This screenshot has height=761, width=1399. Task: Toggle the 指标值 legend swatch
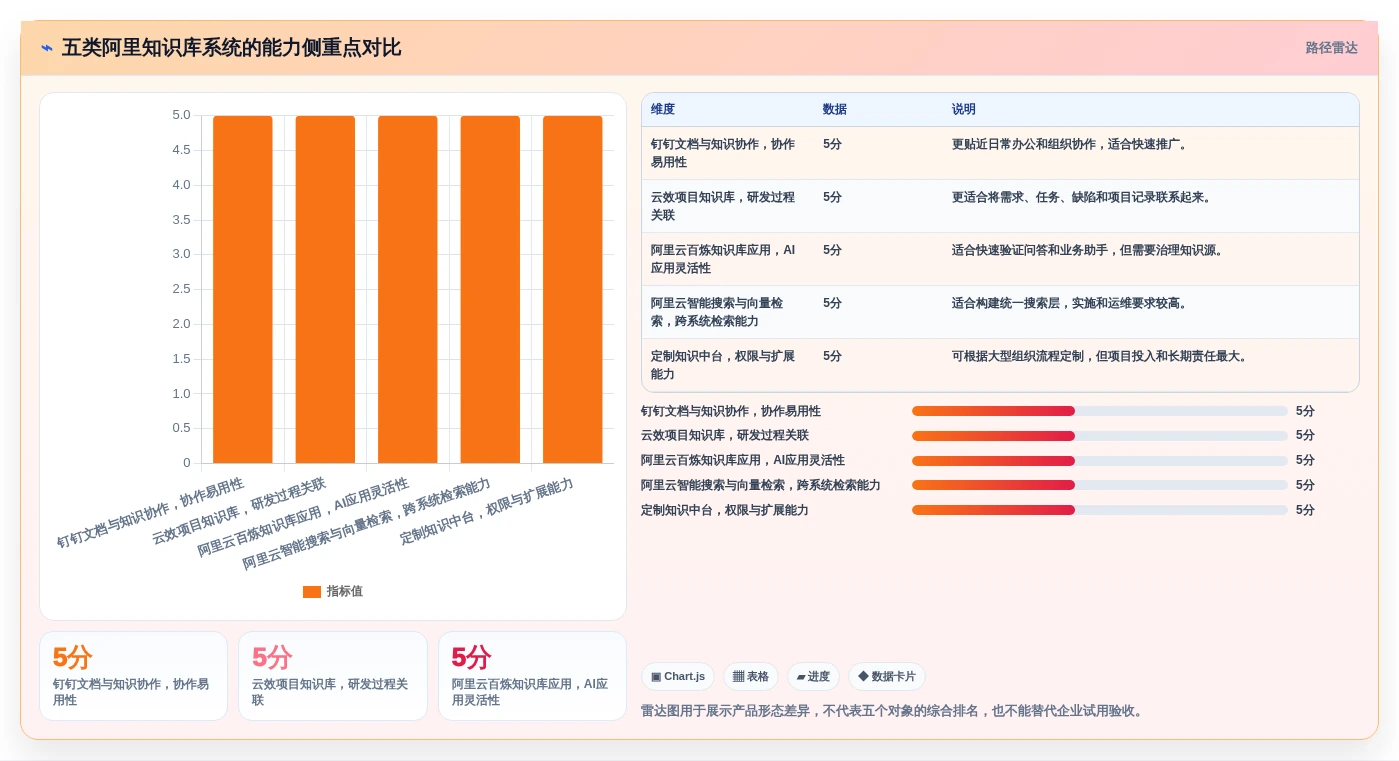312,592
